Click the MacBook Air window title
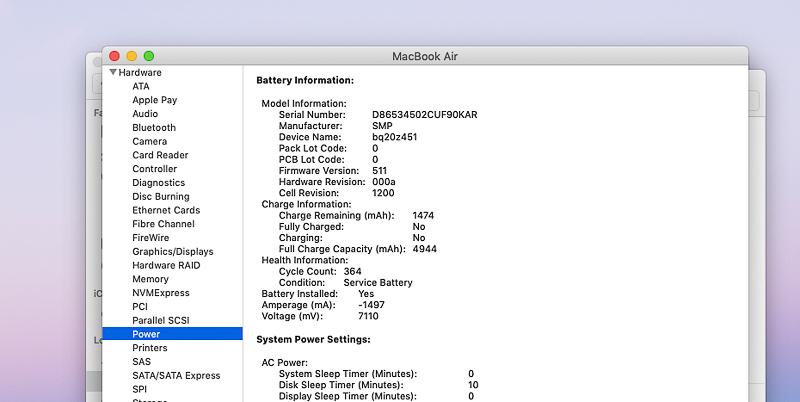800x402 pixels. pos(425,56)
